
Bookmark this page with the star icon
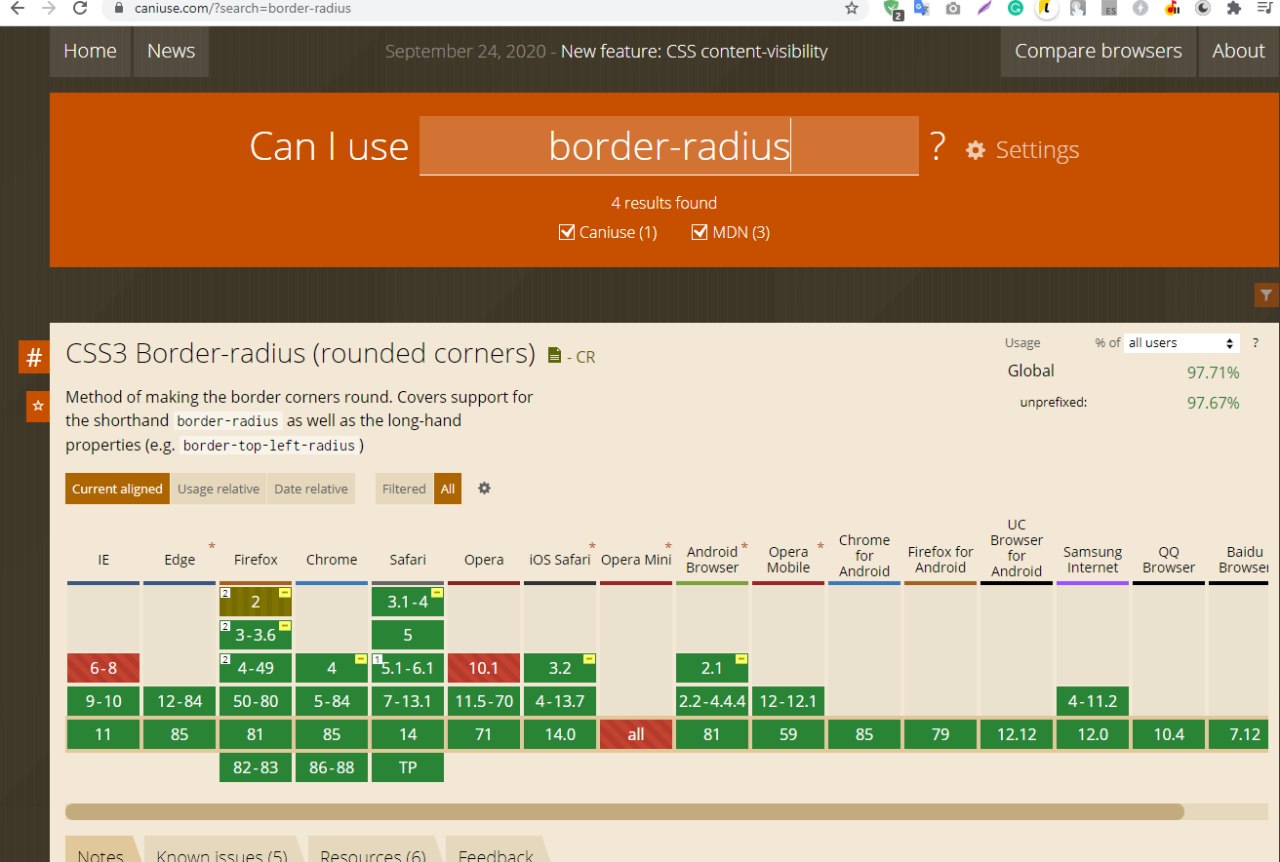pyautogui.click(x=851, y=8)
